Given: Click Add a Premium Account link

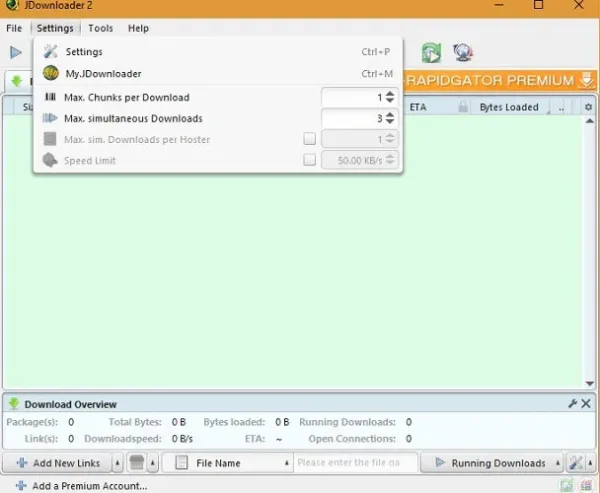Looking at the screenshot, I should coord(82,486).
